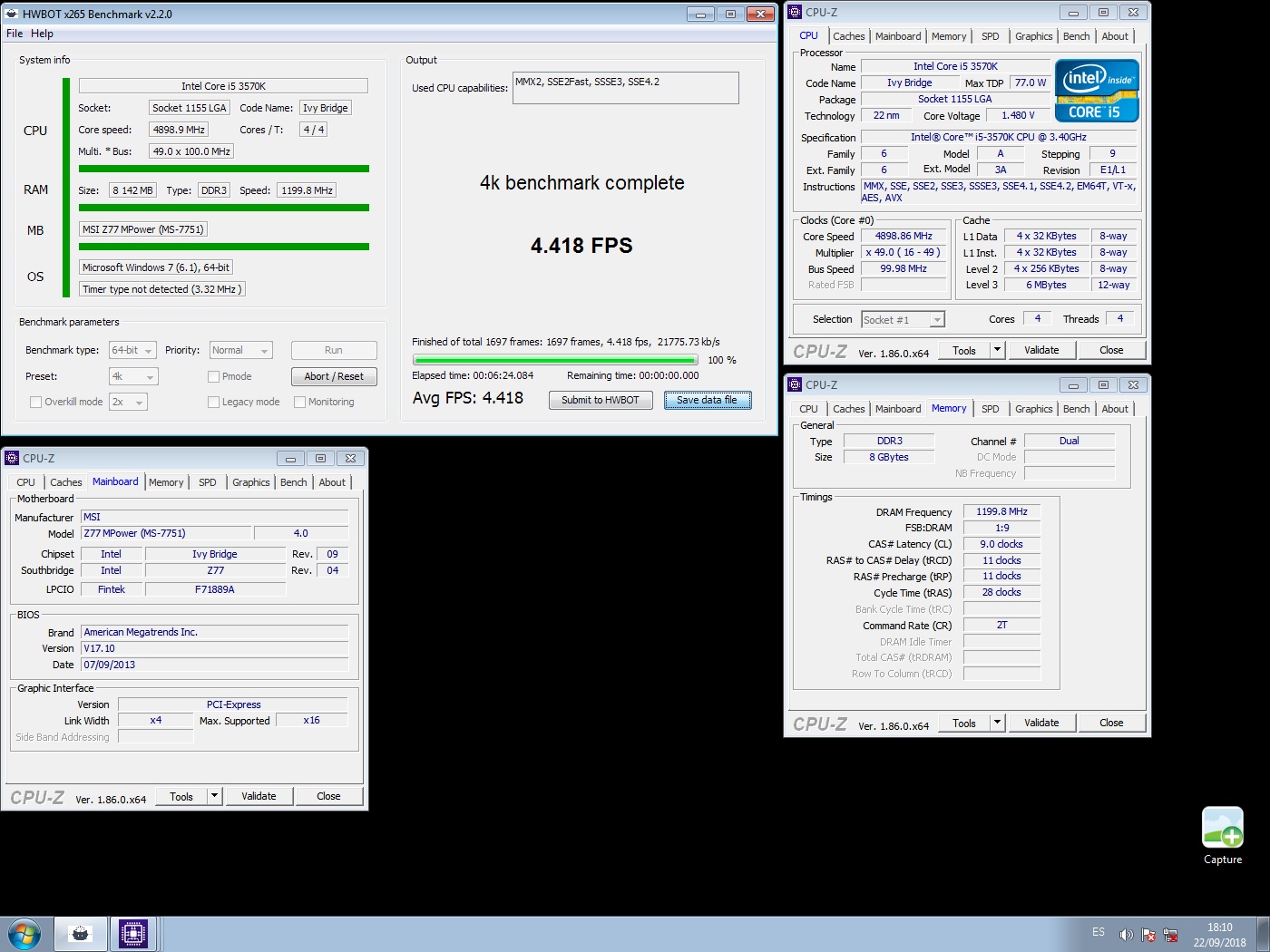1270x952 pixels.
Task: Click the Timer type not detected field
Action: (x=161, y=289)
